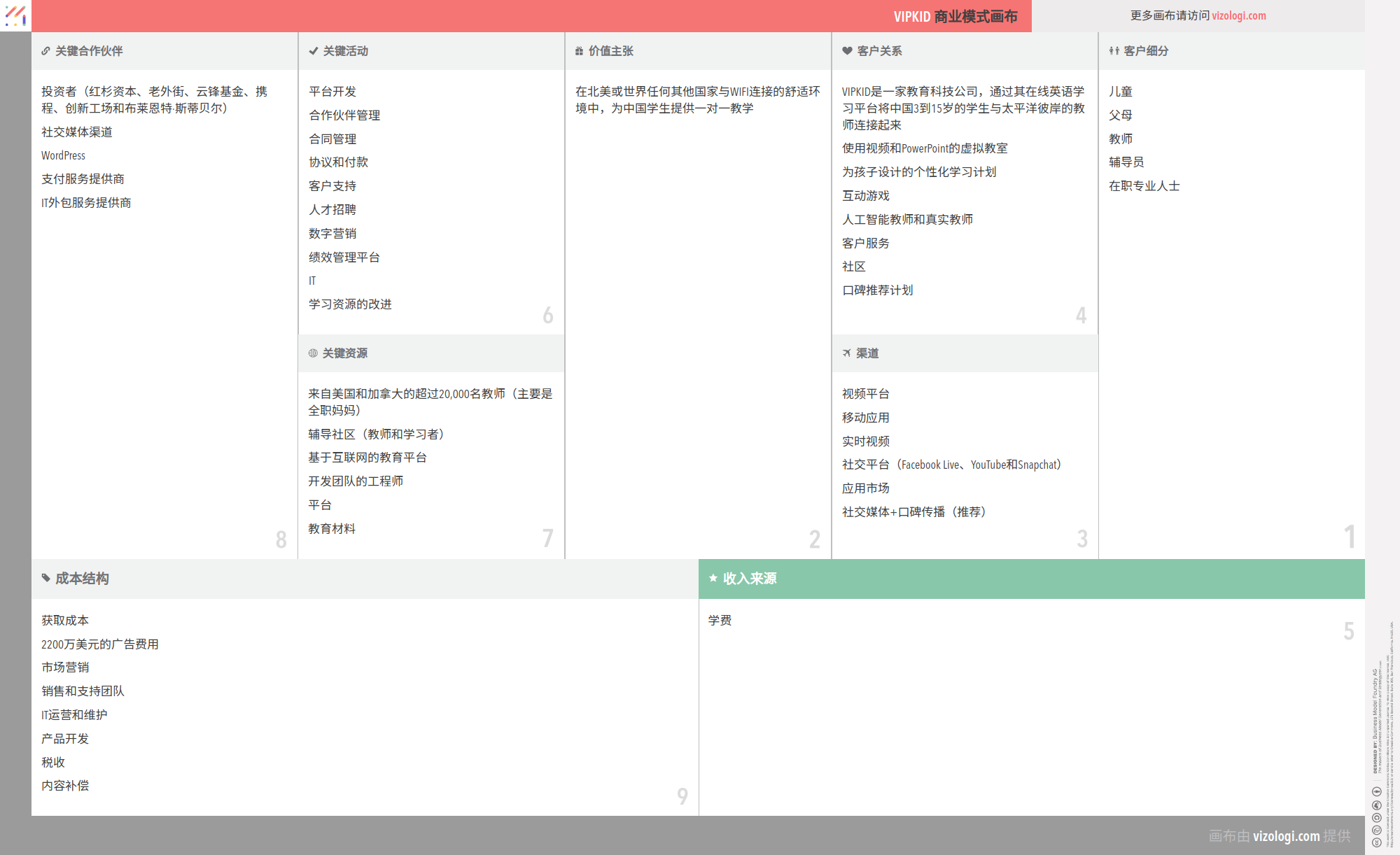Viewport: 1400px width, 855px height.
Task: Click the 学费 revenue item
Action: pos(720,621)
